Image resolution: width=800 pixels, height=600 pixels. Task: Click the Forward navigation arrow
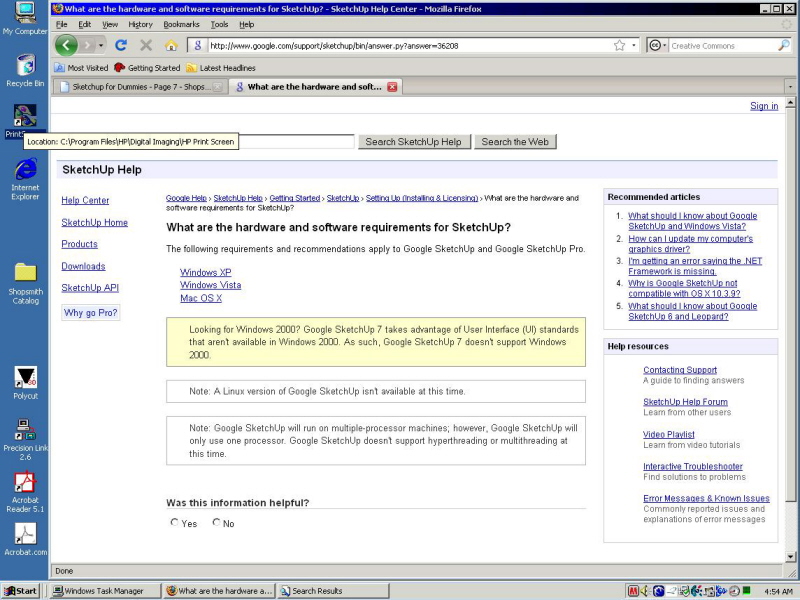click(x=87, y=45)
